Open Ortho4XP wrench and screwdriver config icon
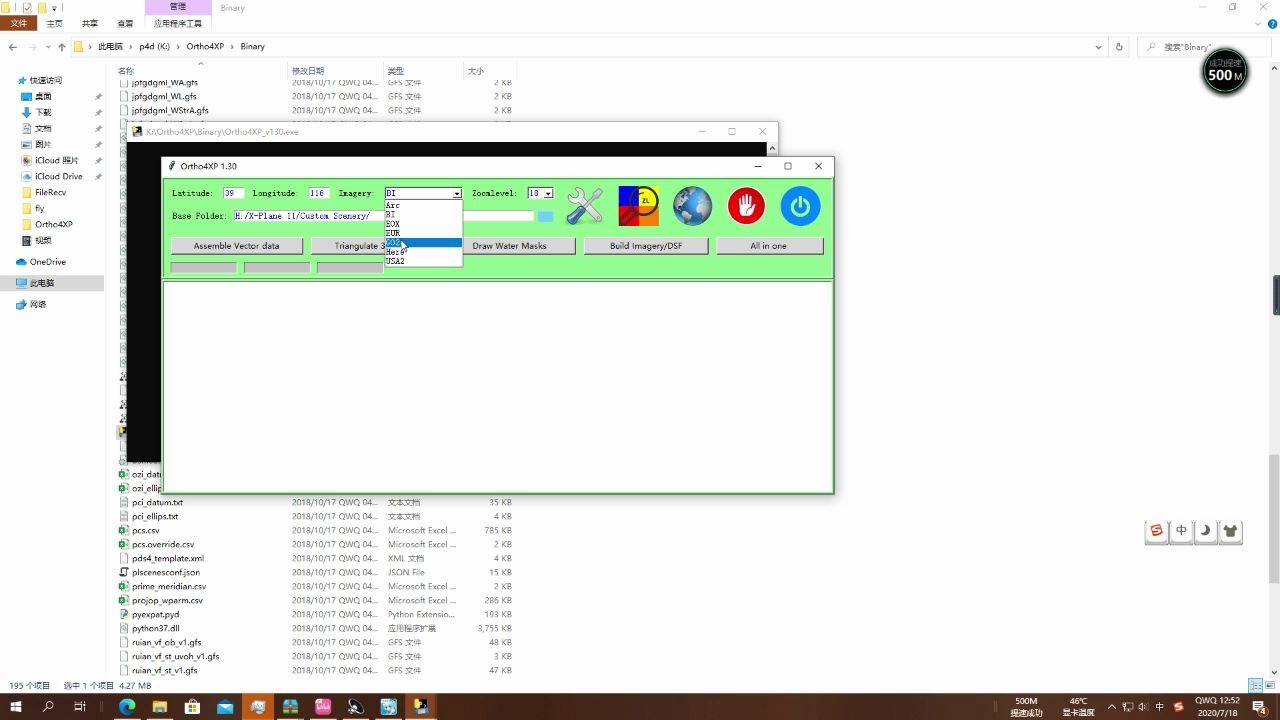Viewport: 1280px width, 720px height. coord(584,205)
